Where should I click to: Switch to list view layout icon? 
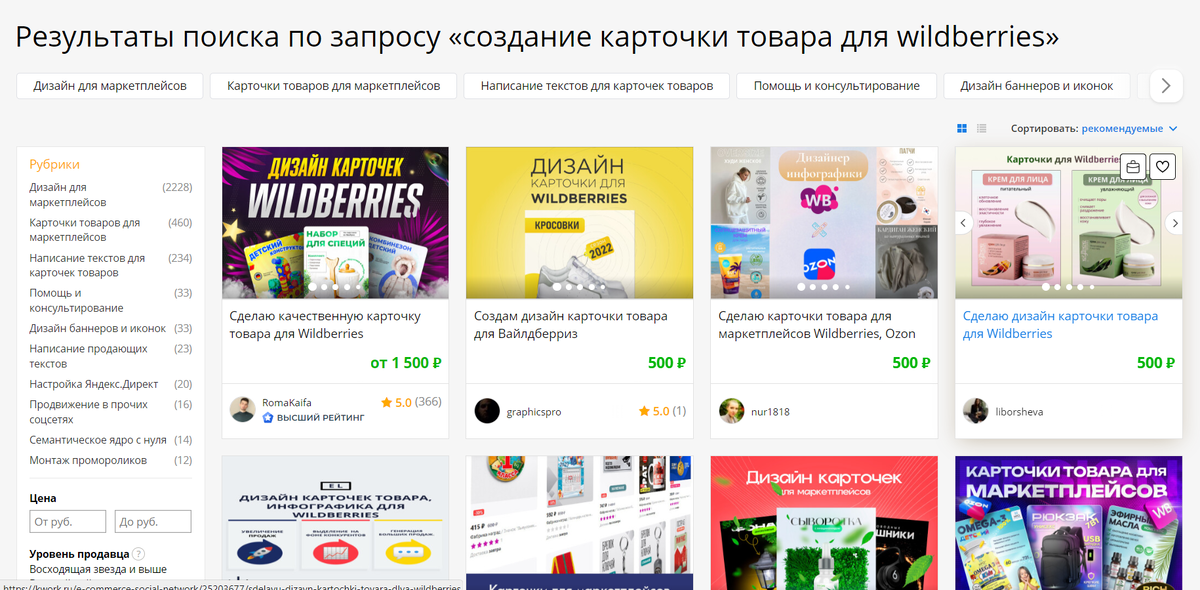pos(982,129)
